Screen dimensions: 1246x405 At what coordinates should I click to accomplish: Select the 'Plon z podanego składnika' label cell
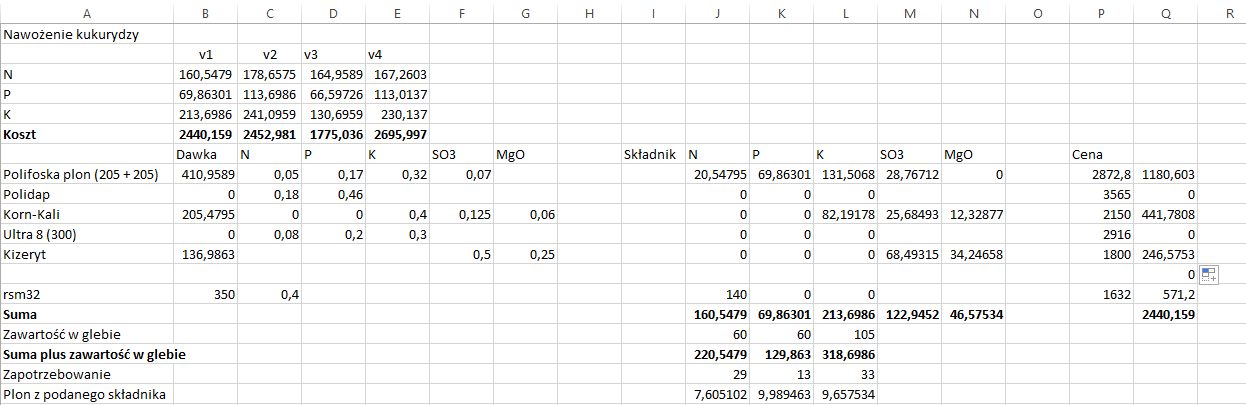[x=84, y=394]
